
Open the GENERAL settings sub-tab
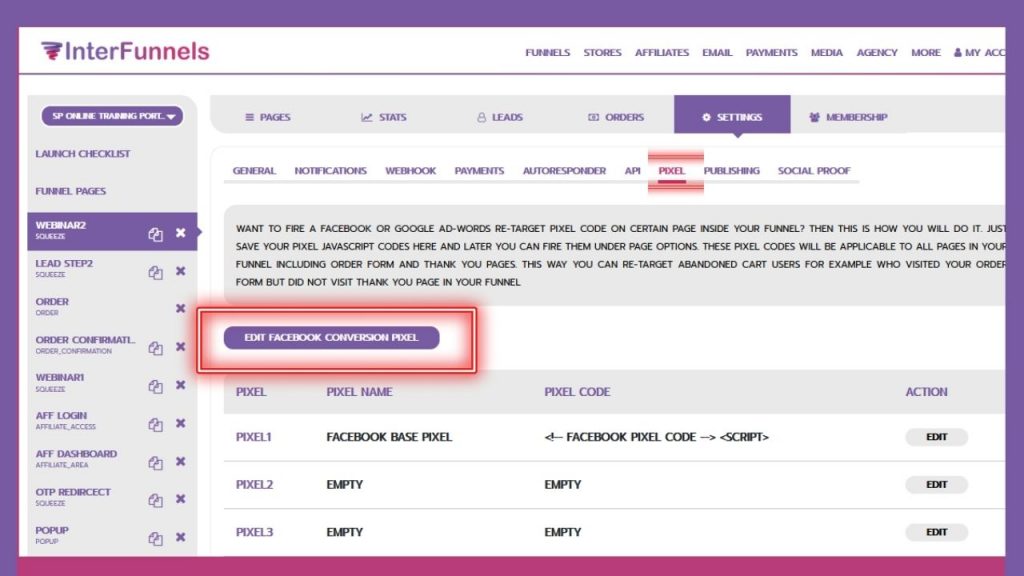(254, 170)
